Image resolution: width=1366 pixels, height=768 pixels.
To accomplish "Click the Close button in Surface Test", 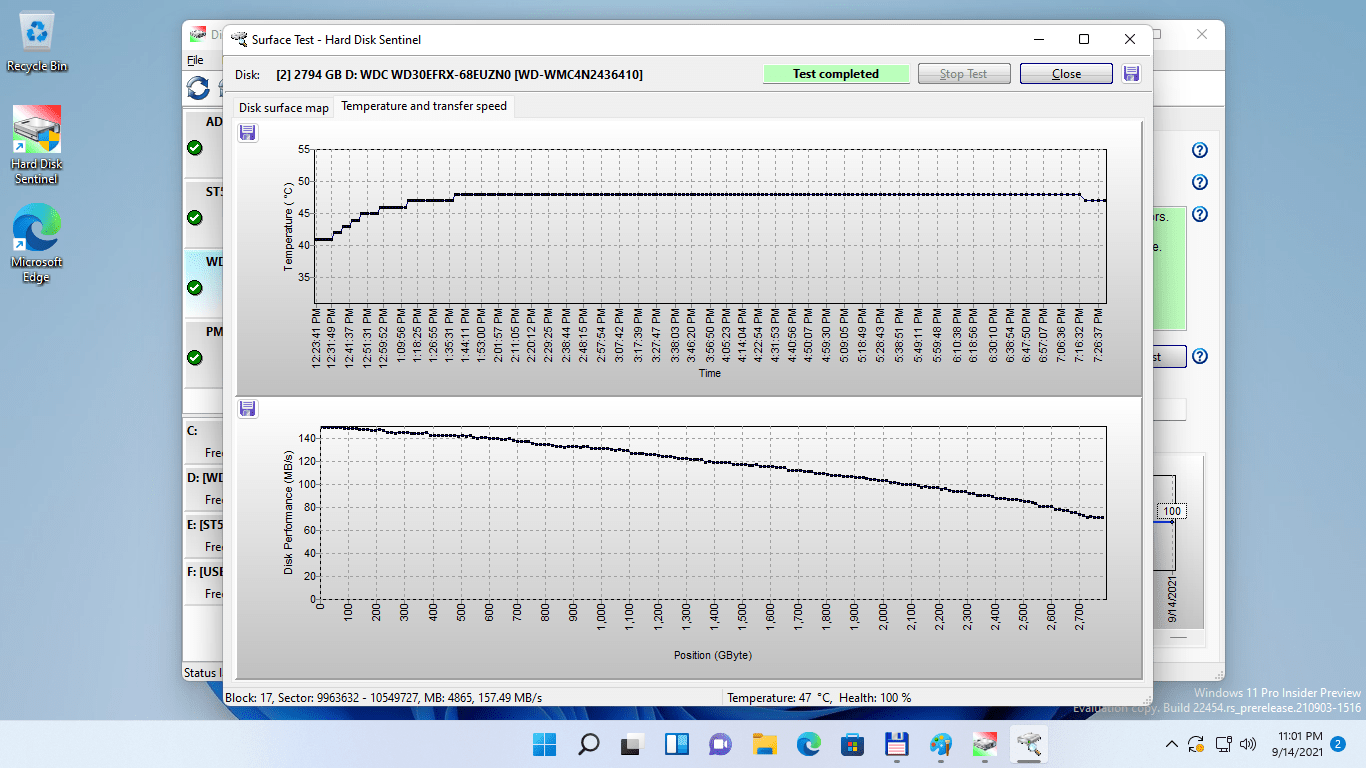I will (x=1066, y=74).
